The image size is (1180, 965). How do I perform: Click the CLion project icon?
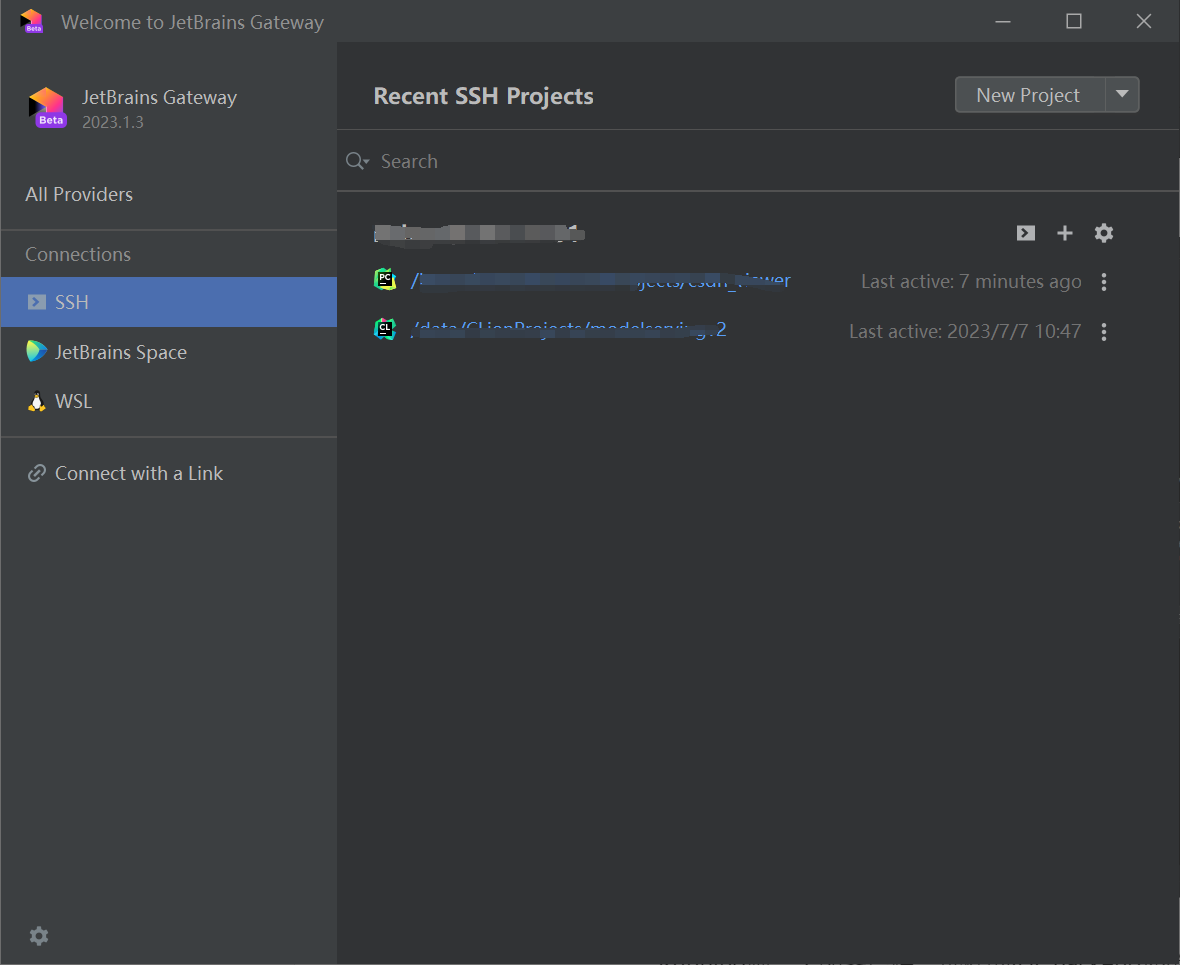click(385, 329)
